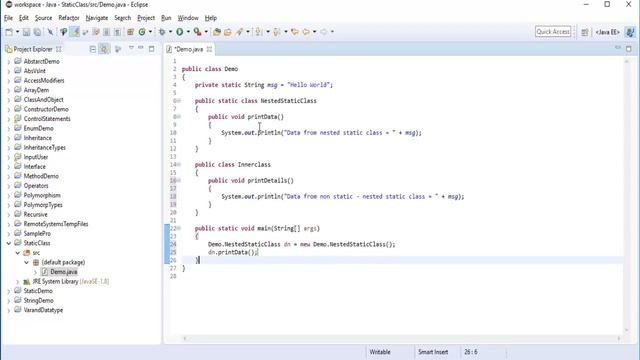This screenshot has height=360, width=640.
Task: Click the Java perspective icon at far right
Action: [630, 32]
